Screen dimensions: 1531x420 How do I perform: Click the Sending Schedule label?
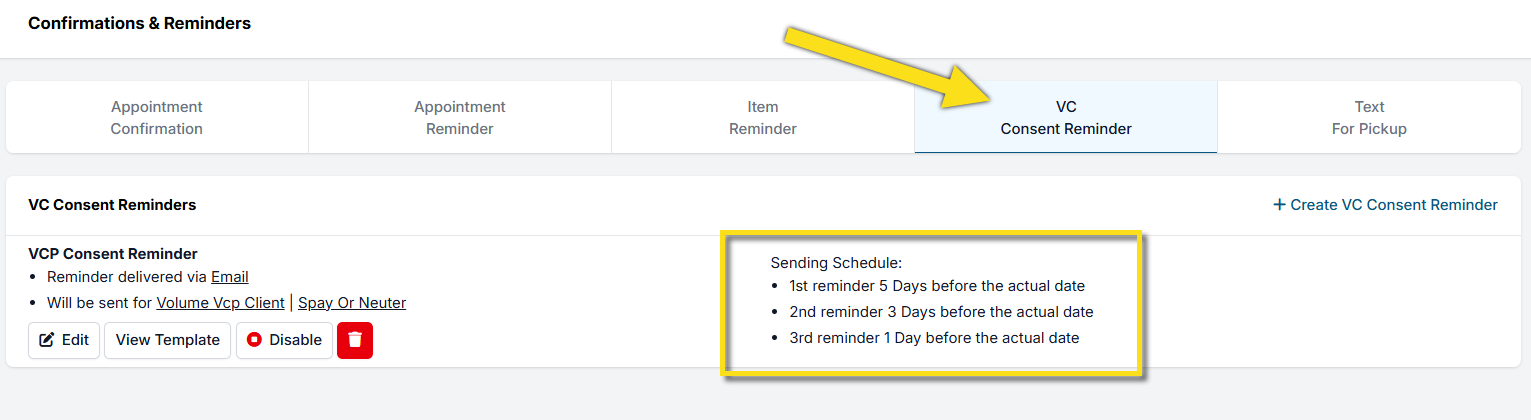pos(836,263)
